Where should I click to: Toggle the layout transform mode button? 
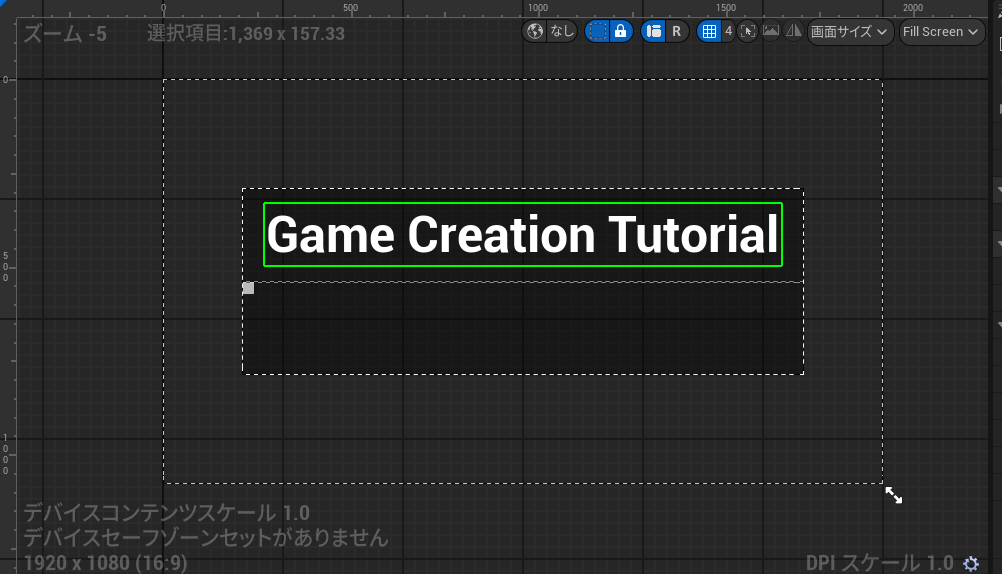click(x=653, y=31)
